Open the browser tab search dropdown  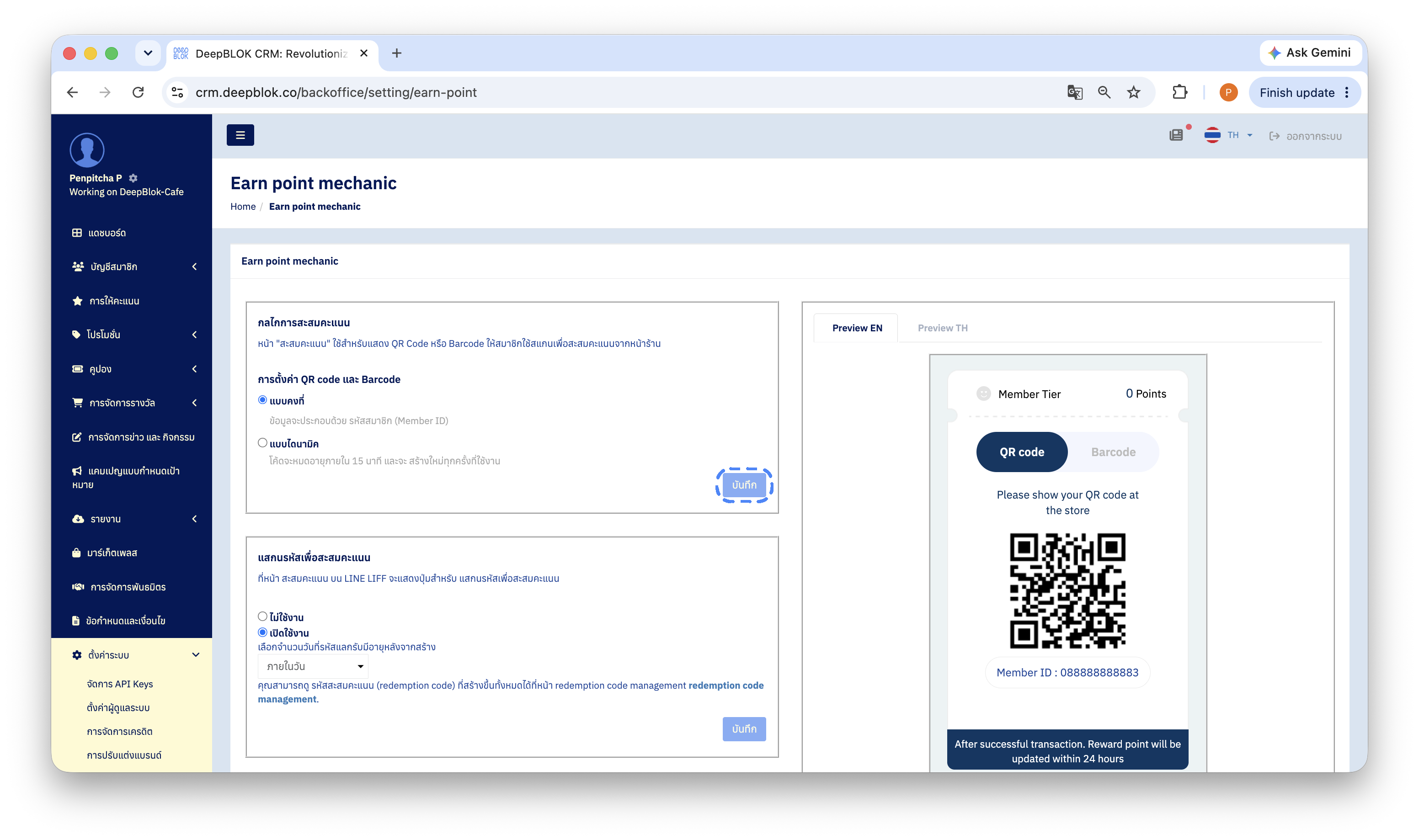pyautogui.click(x=148, y=53)
